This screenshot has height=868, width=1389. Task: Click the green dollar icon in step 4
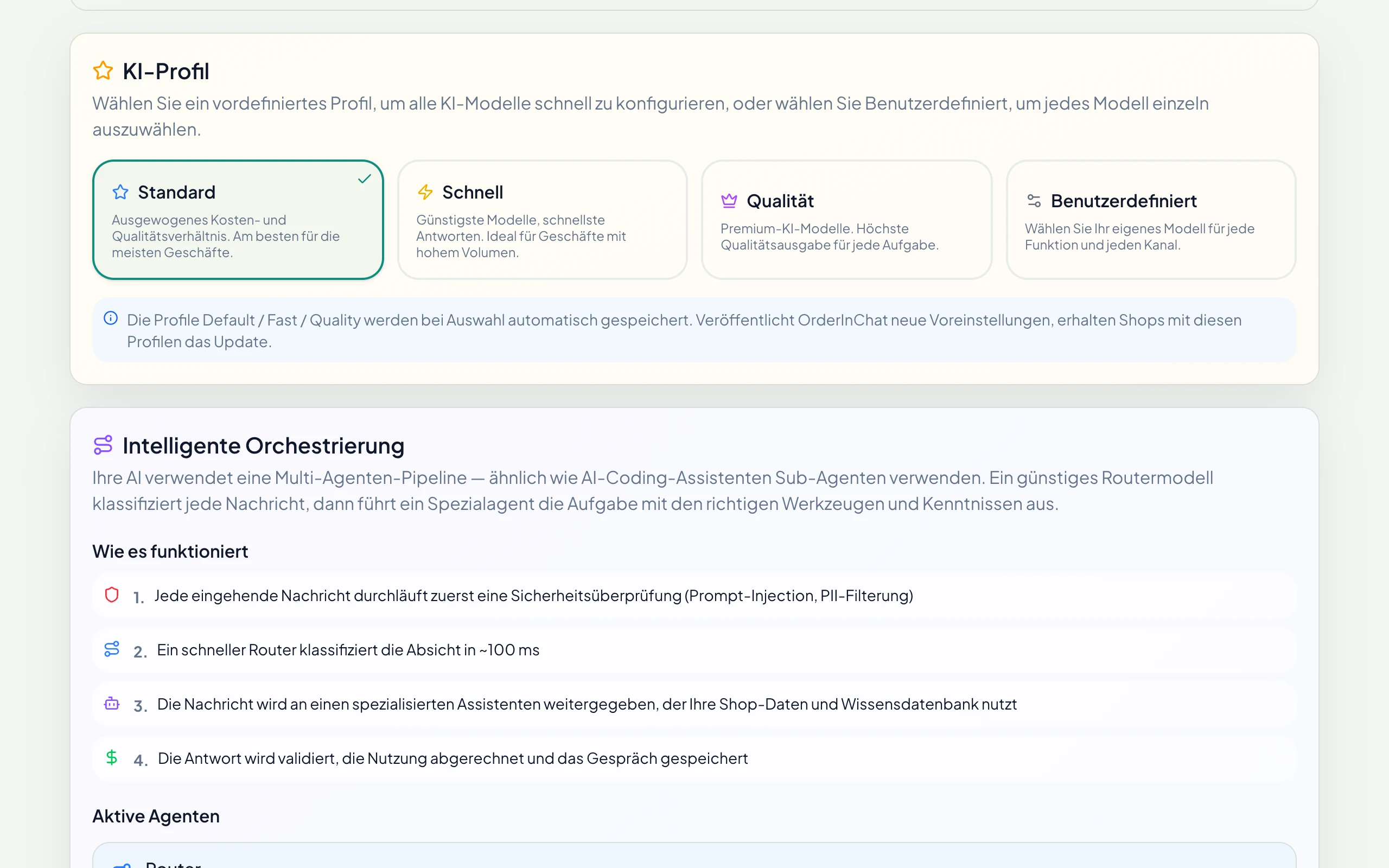point(112,757)
